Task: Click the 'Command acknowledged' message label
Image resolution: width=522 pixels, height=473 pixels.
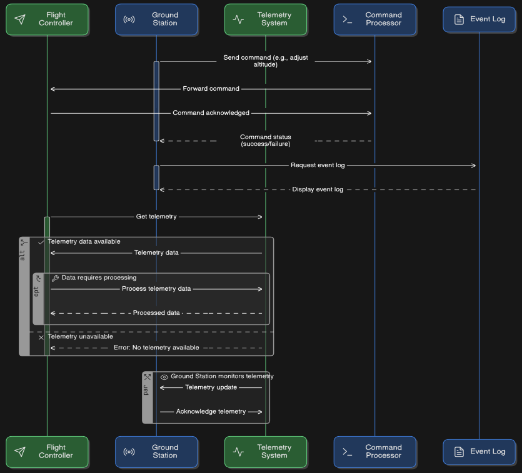Action: tap(211, 113)
